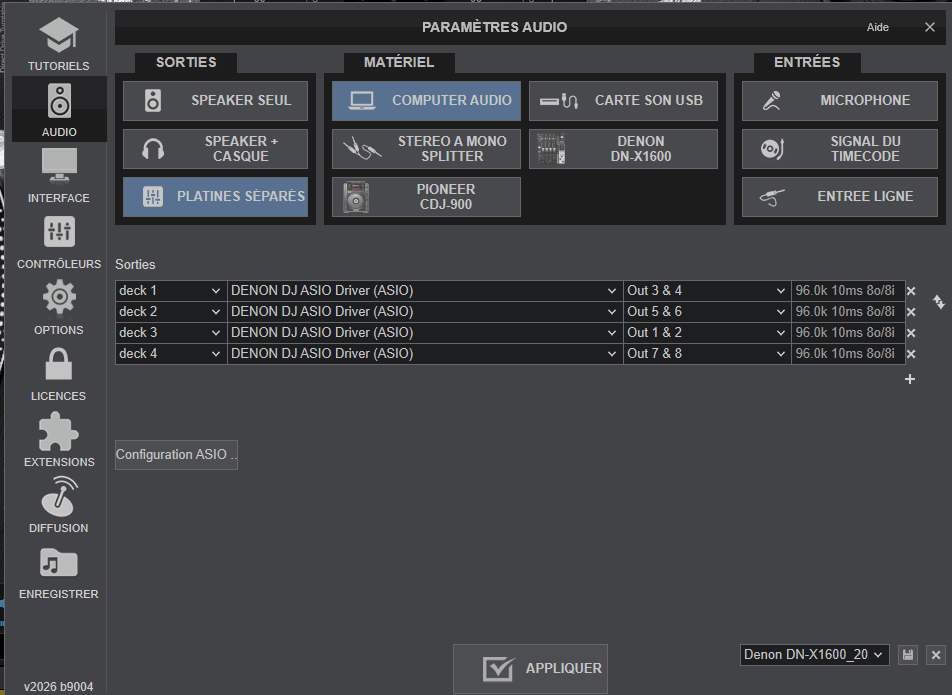Image resolution: width=952 pixels, height=695 pixels.
Task: Select the Audio tab in sidebar
Action: pos(59,108)
